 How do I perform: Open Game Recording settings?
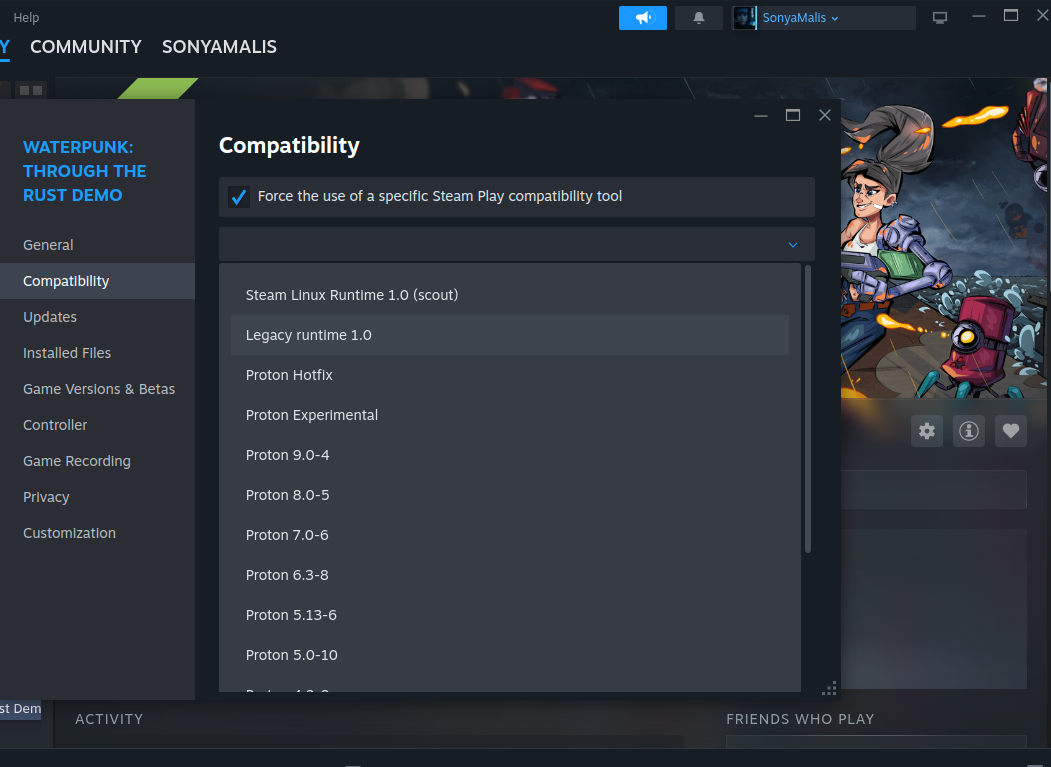coord(97,461)
